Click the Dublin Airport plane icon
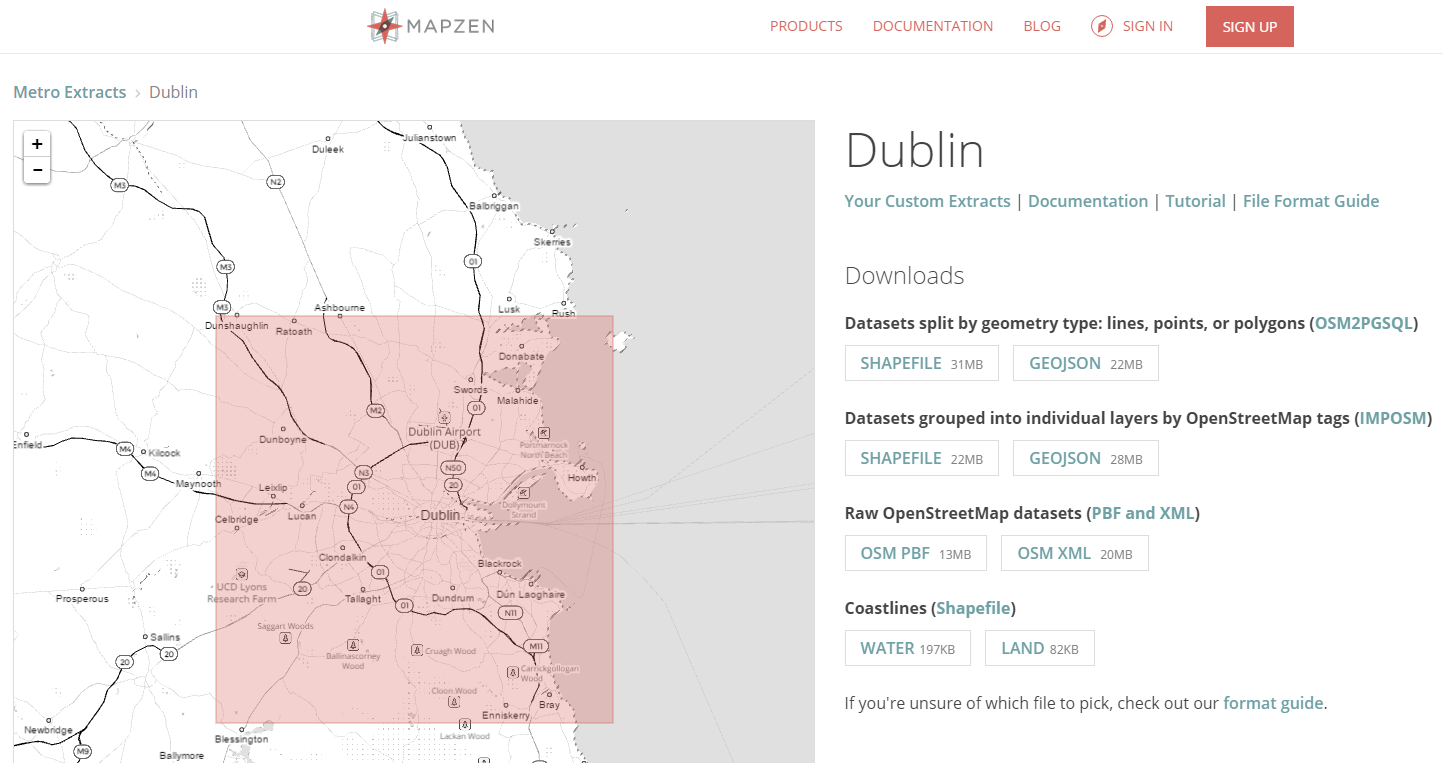This screenshot has height=763, width=1443. click(444, 418)
